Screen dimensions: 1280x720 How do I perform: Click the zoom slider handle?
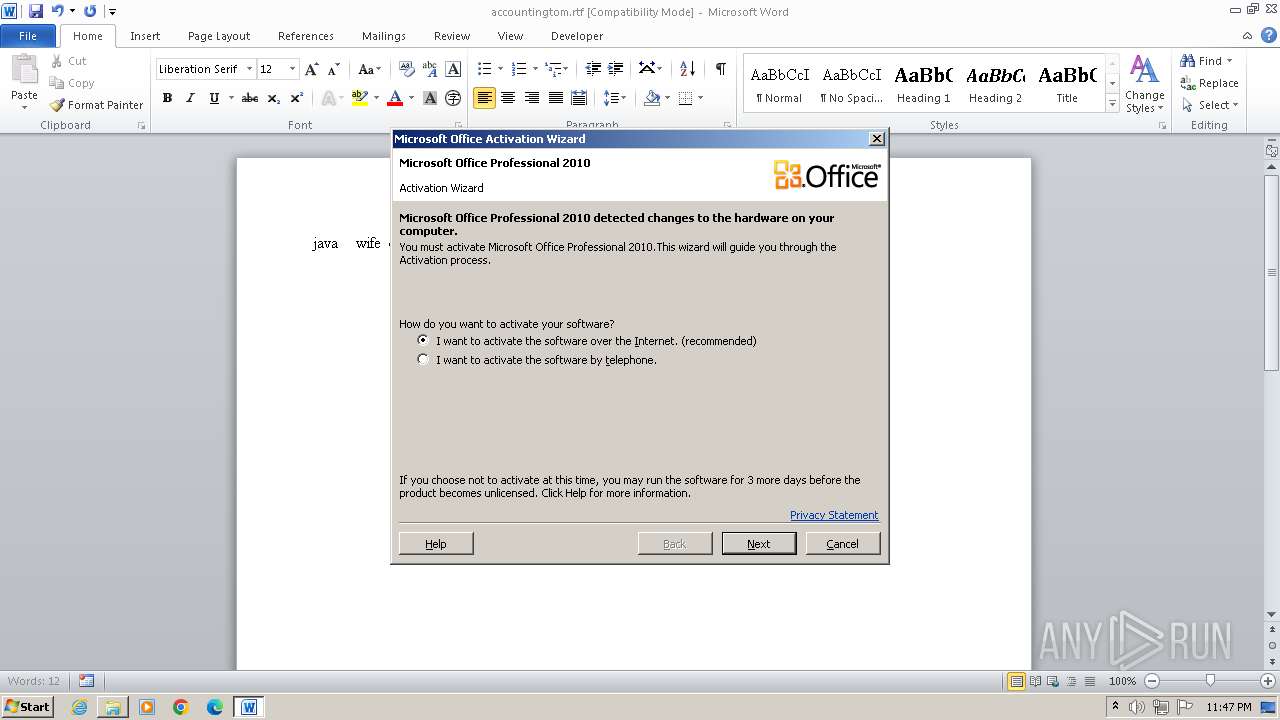coord(1210,681)
